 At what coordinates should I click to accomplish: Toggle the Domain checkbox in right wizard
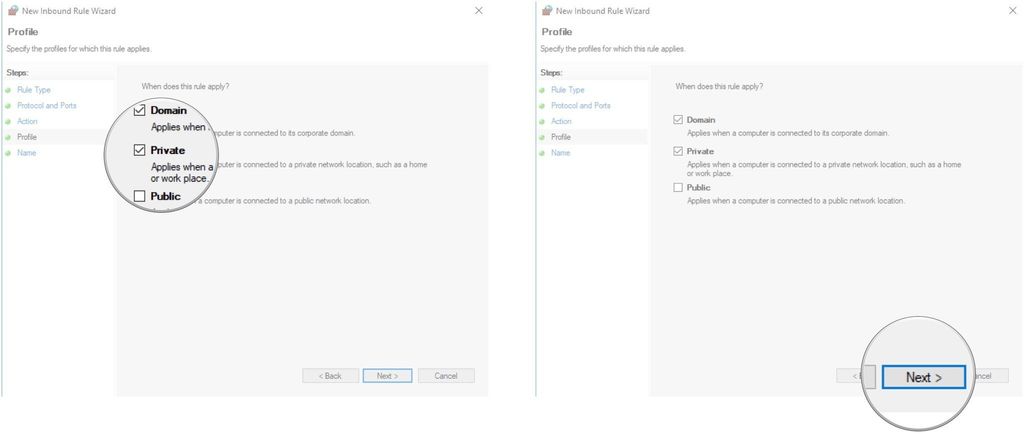click(678, 120)
